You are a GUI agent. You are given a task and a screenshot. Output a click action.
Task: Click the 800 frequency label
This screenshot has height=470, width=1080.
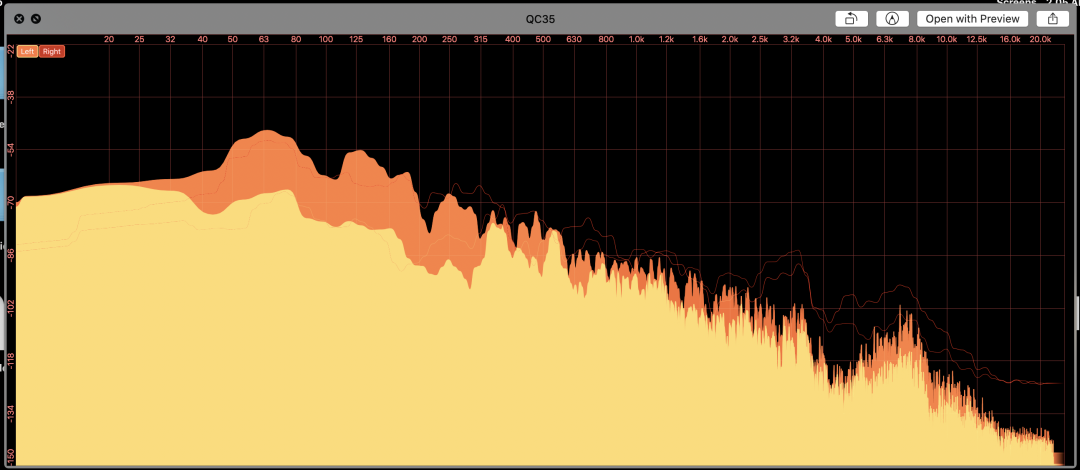pyautogui.click(x=606, y=40)
